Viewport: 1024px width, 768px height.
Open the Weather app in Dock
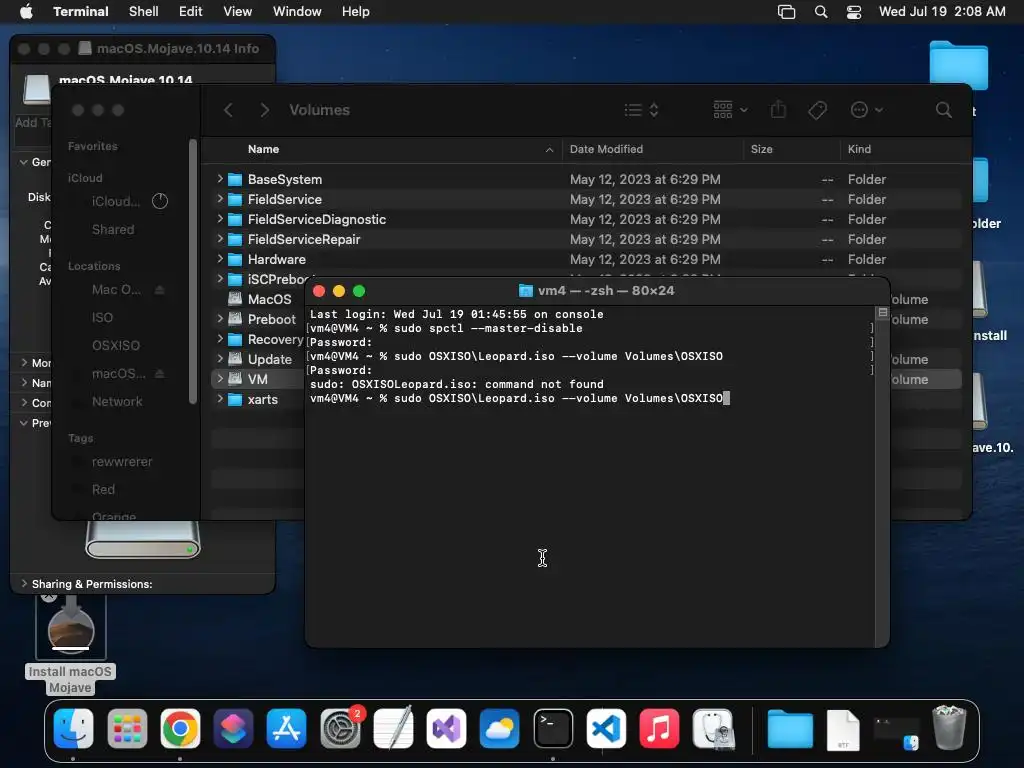[500, 728]
